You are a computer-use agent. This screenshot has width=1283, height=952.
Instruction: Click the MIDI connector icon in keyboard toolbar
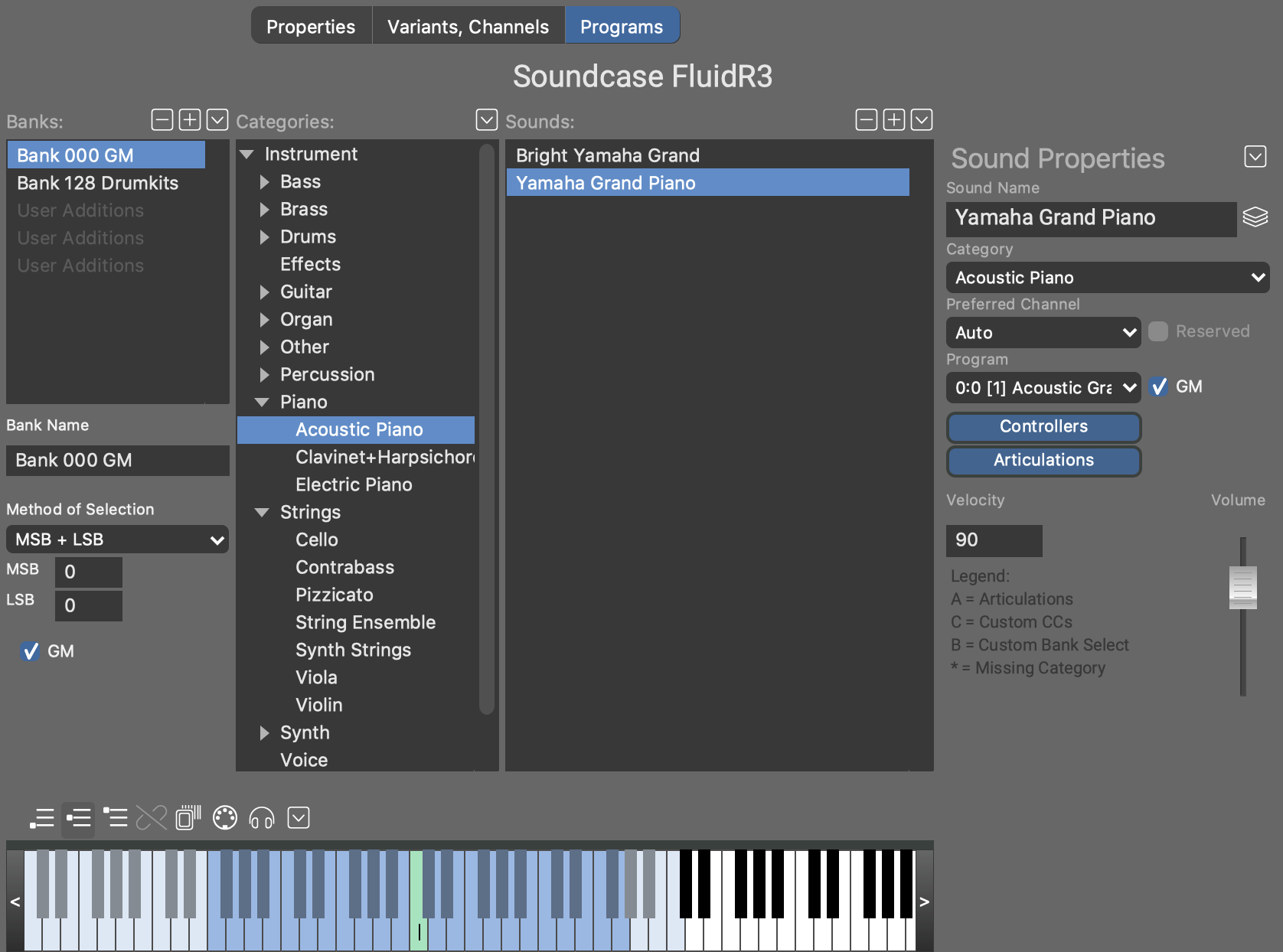[225, 818]
